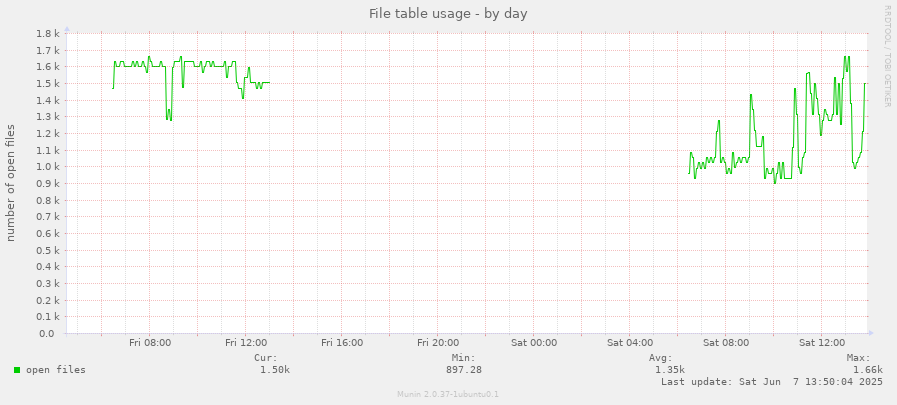This screenshot has height=405, width=897.
Task: Click the green open files legend swatch
Action: pos(17,370)
